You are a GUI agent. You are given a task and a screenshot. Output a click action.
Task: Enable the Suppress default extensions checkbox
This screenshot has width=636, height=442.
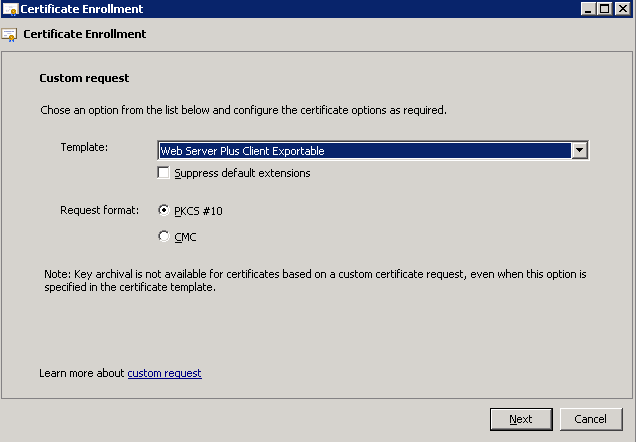pyautogui.click(x=163, y=173)
